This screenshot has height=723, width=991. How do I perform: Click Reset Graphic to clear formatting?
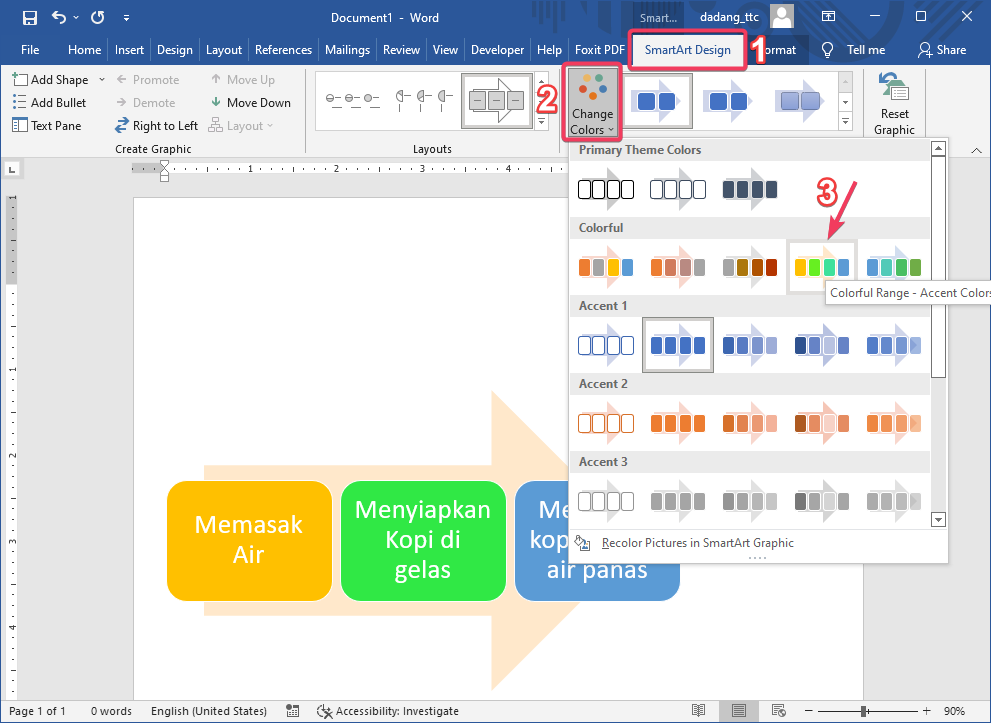click(x=893, y=102)
